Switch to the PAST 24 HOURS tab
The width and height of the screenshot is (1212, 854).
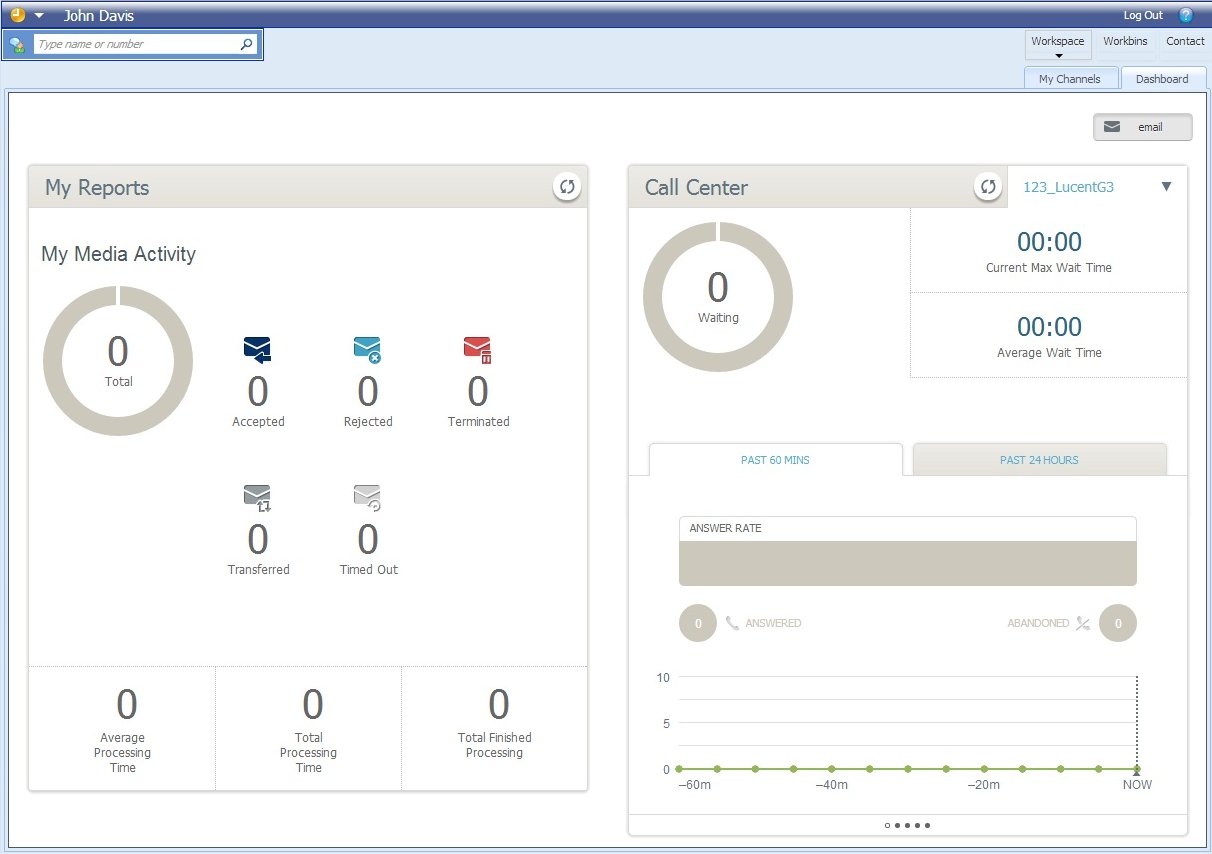click(x=1039, y=460)
